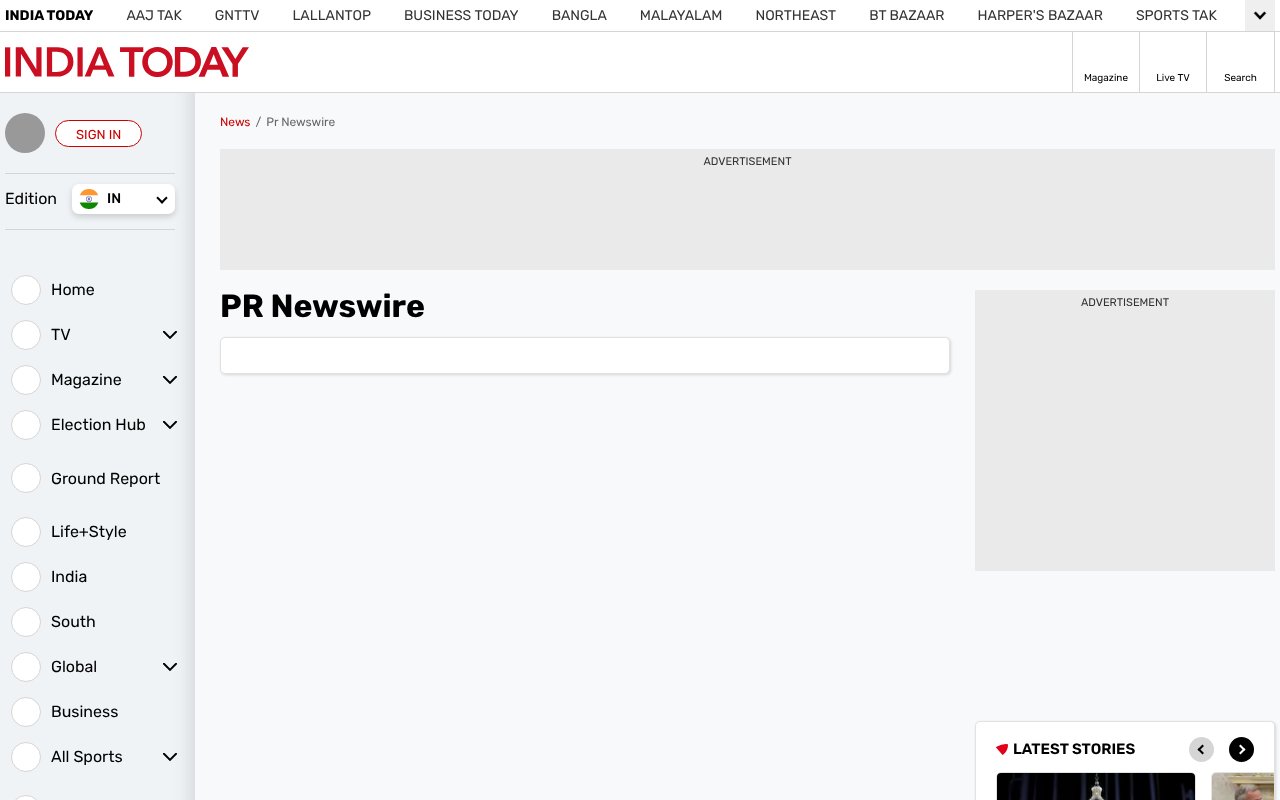Expand the Magazine sidebar section
The height and width of the screenshot is (800, 1280).
169,379
